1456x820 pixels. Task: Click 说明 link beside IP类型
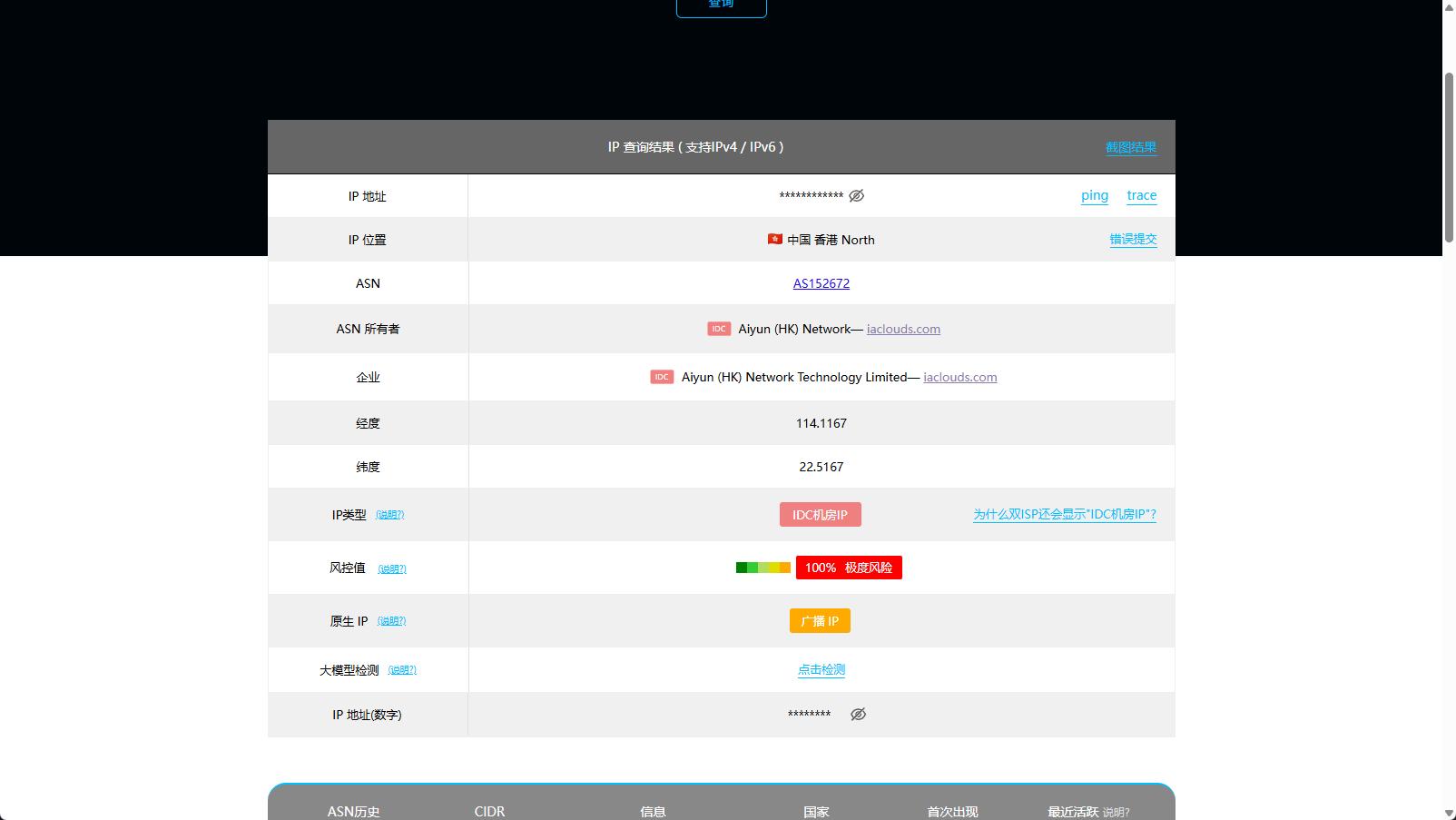tap(390, 515)
